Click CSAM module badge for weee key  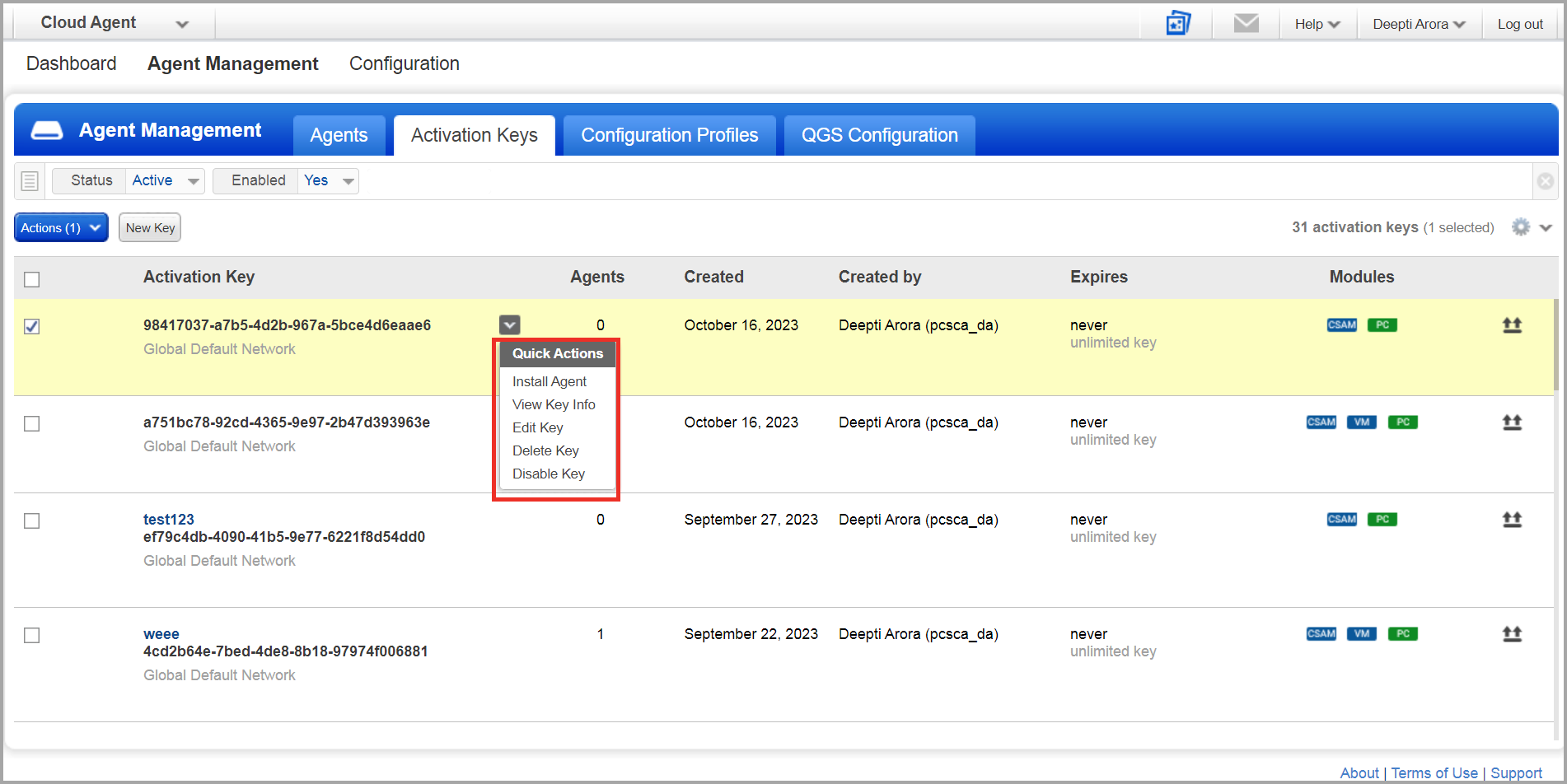[x=1321, y=633]
